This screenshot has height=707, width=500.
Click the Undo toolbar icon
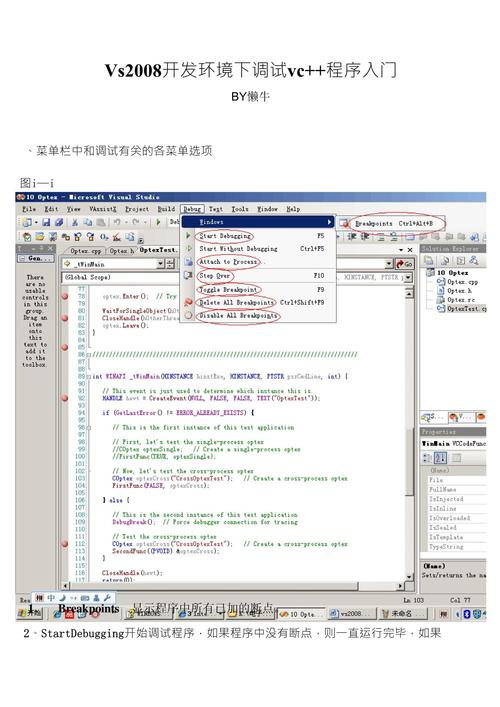(x=117, y=222)
